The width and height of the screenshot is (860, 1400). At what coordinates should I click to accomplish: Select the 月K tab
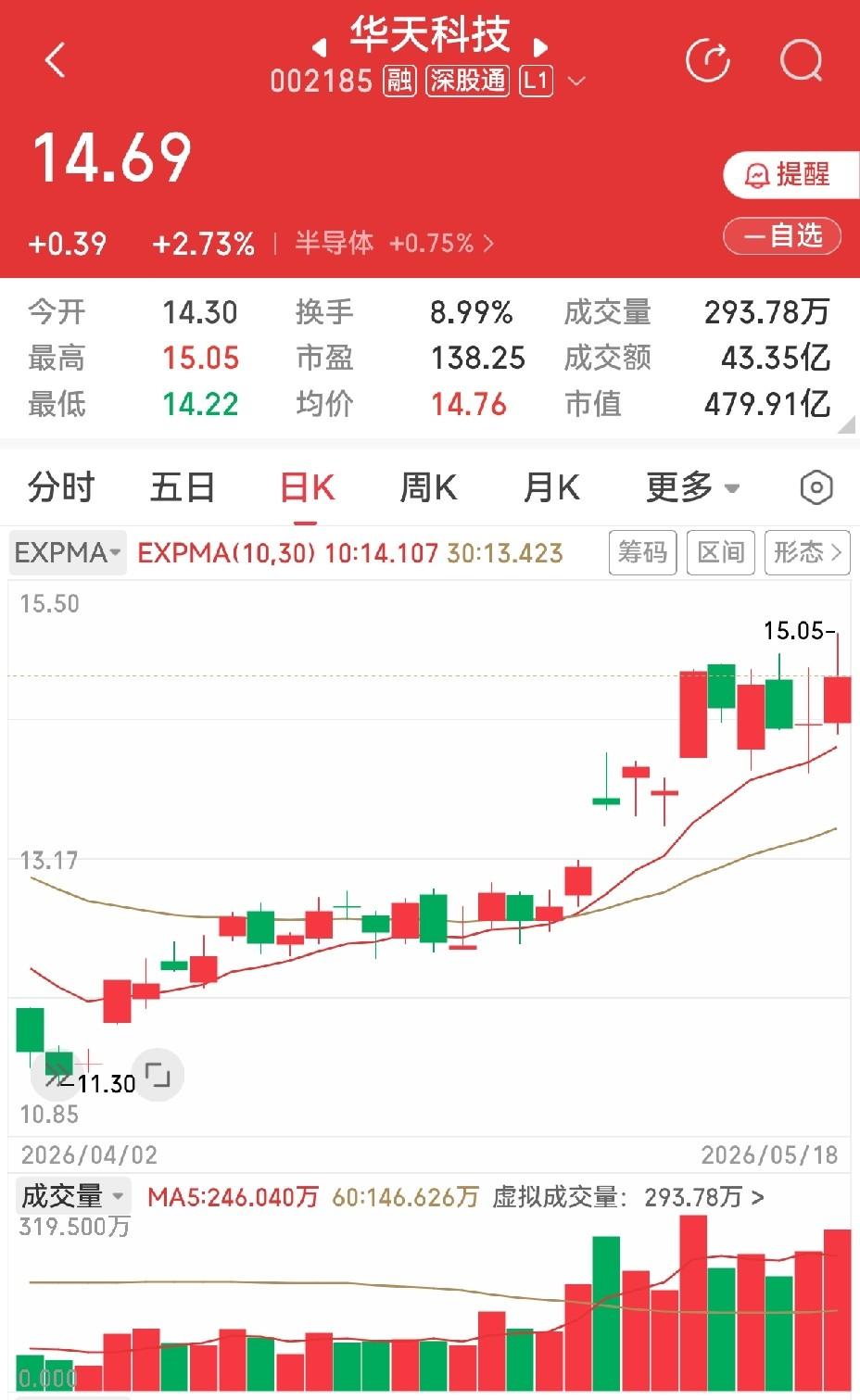(551, 486)
